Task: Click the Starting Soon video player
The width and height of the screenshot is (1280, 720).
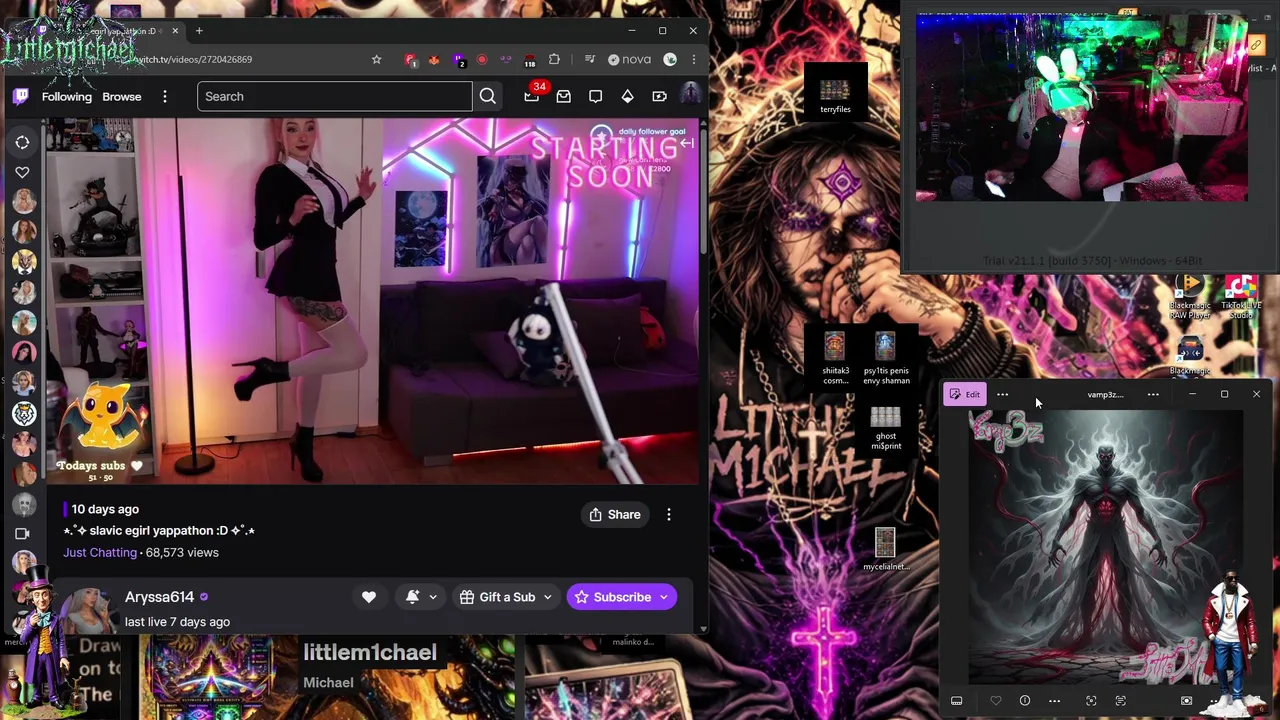Action: pos(372,301)
